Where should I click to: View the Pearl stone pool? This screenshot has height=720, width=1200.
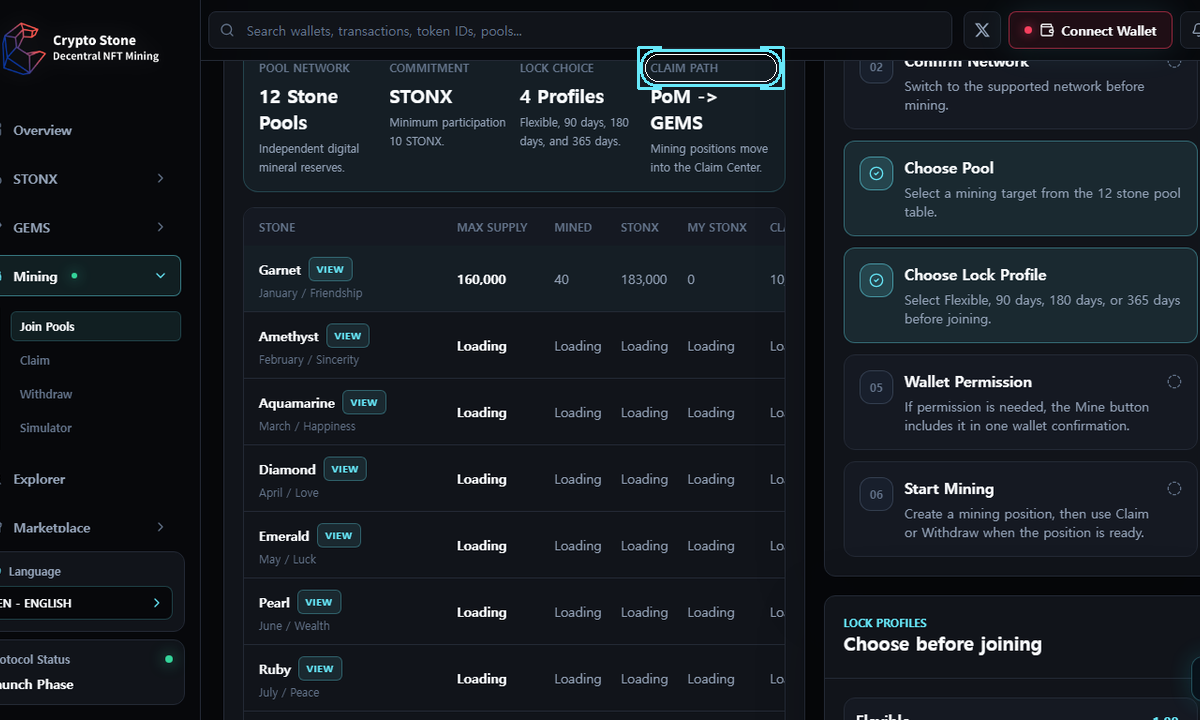coord(319,602)
